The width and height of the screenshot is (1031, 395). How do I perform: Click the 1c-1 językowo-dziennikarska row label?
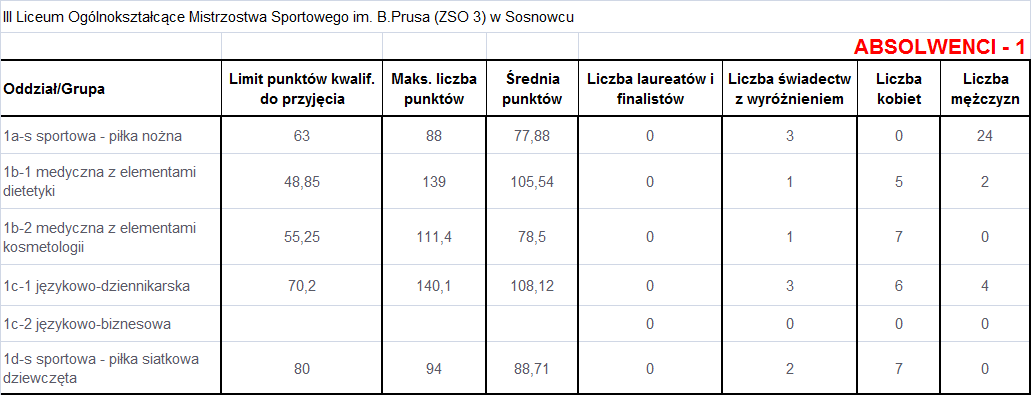click(x=97, y=286)
